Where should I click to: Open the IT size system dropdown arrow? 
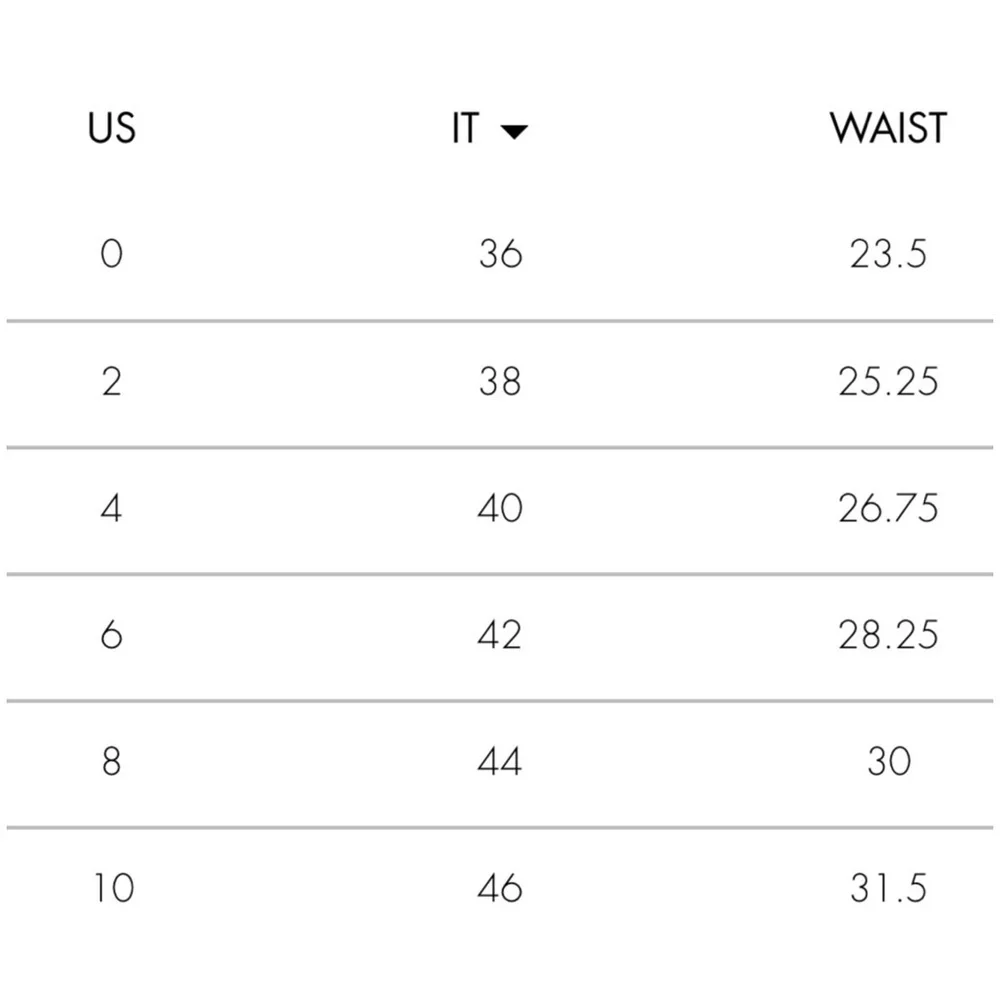513,132
